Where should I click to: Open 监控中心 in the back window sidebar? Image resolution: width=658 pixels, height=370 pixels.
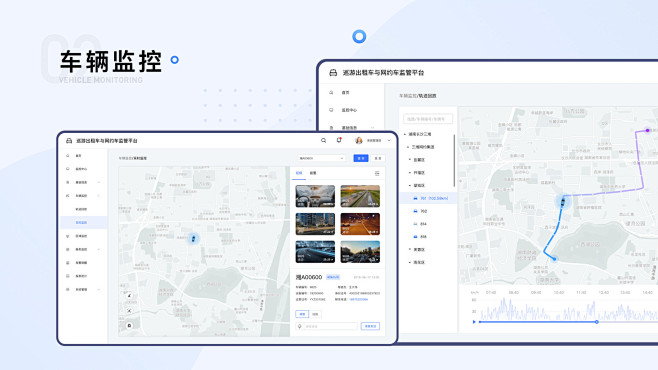point(349,110)
